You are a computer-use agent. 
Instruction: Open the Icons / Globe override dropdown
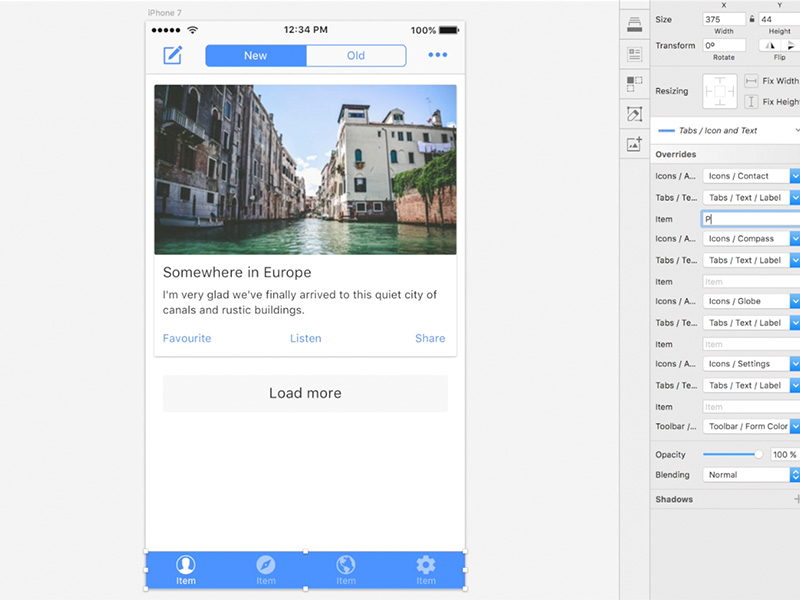click(x=751, y=301)
